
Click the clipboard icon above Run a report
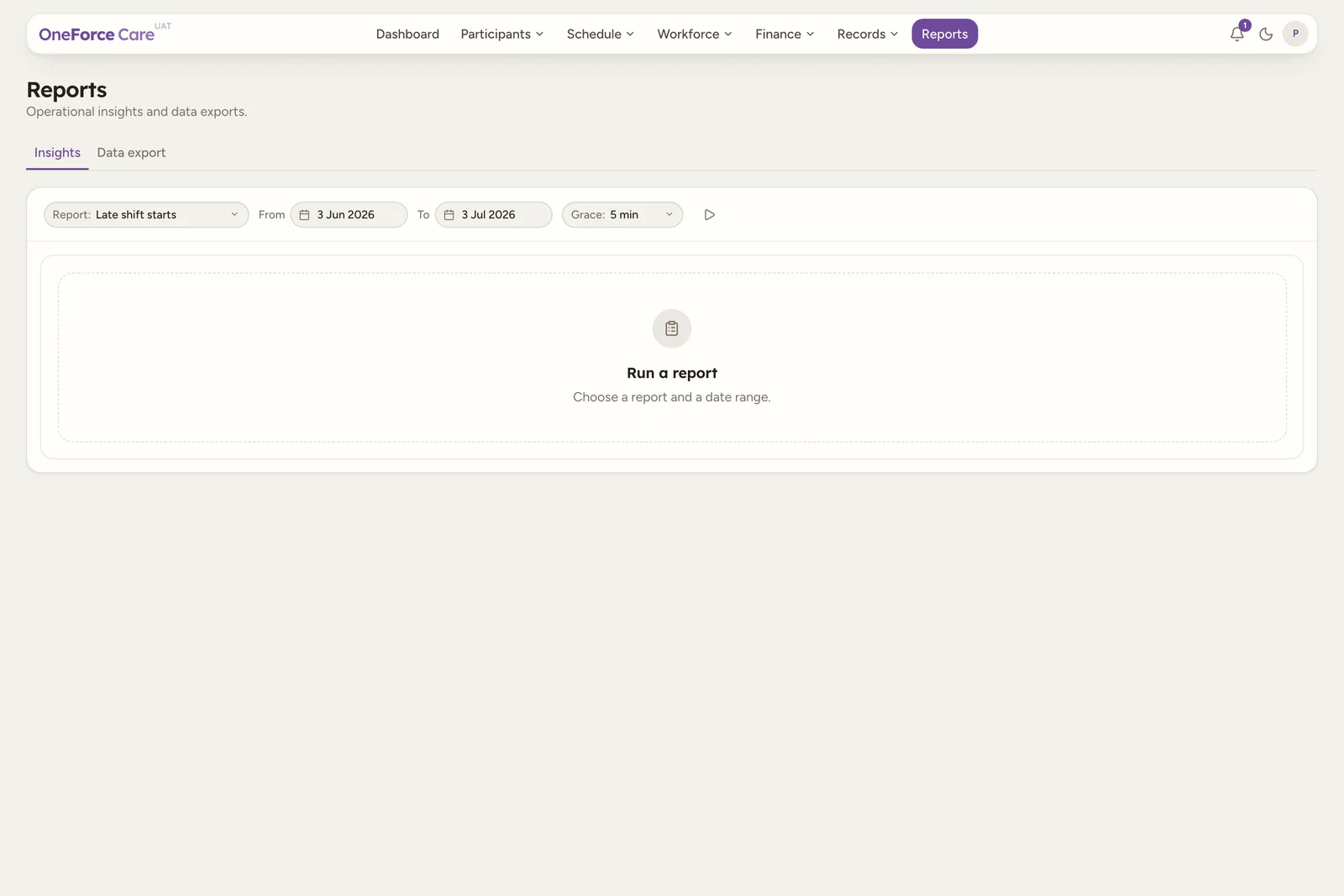(x=672, y=328)
